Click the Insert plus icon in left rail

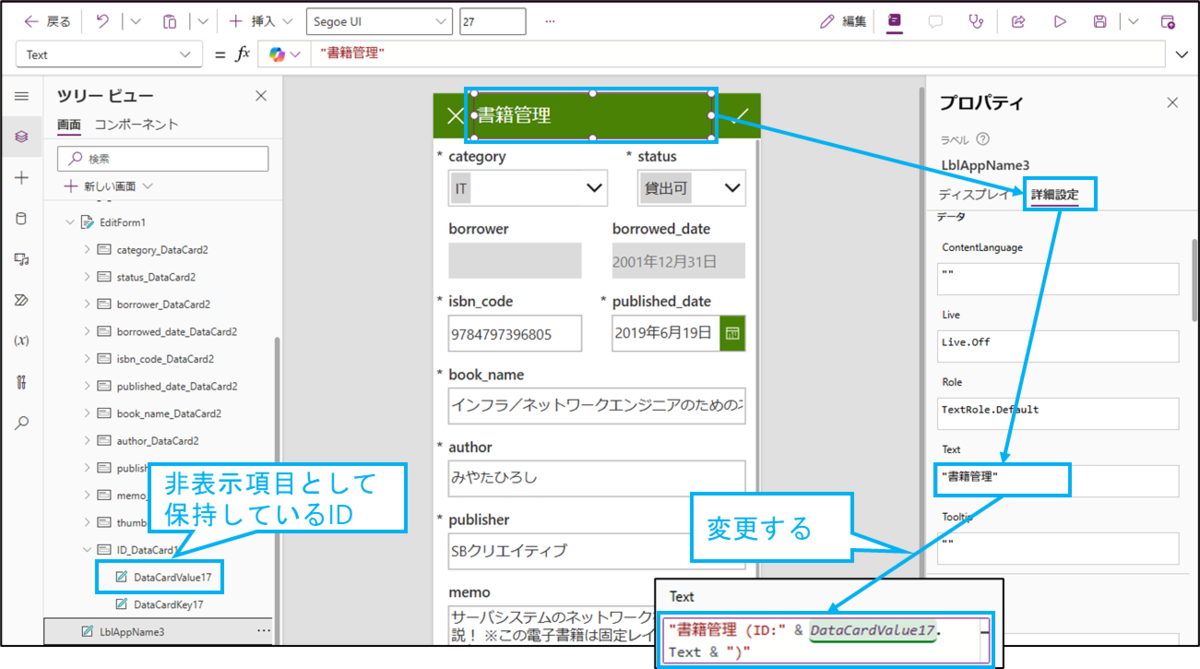[x=21, y=178]
